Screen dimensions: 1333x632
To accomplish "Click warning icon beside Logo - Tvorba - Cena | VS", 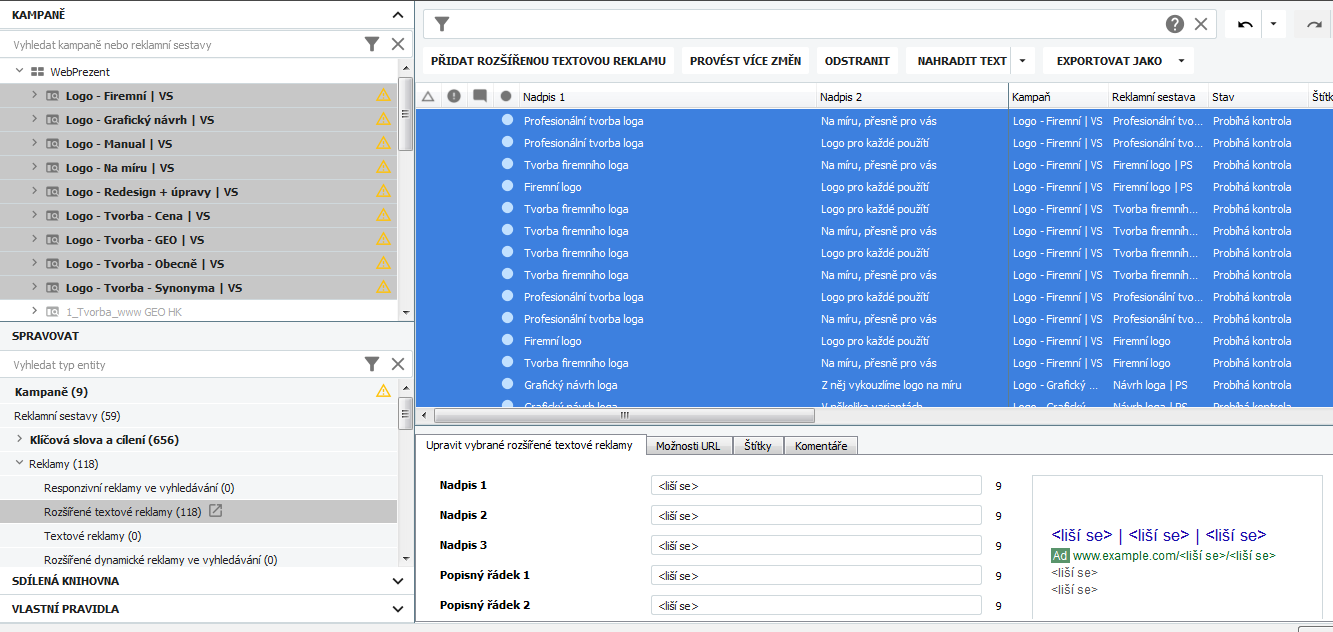I will (x=383, y=215).
